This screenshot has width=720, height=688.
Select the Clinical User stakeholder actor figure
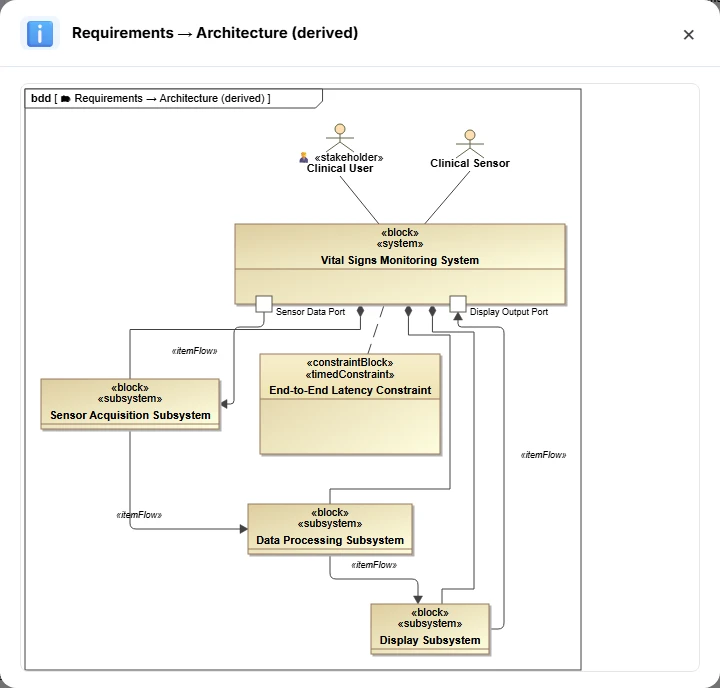[x=340, y=137]
